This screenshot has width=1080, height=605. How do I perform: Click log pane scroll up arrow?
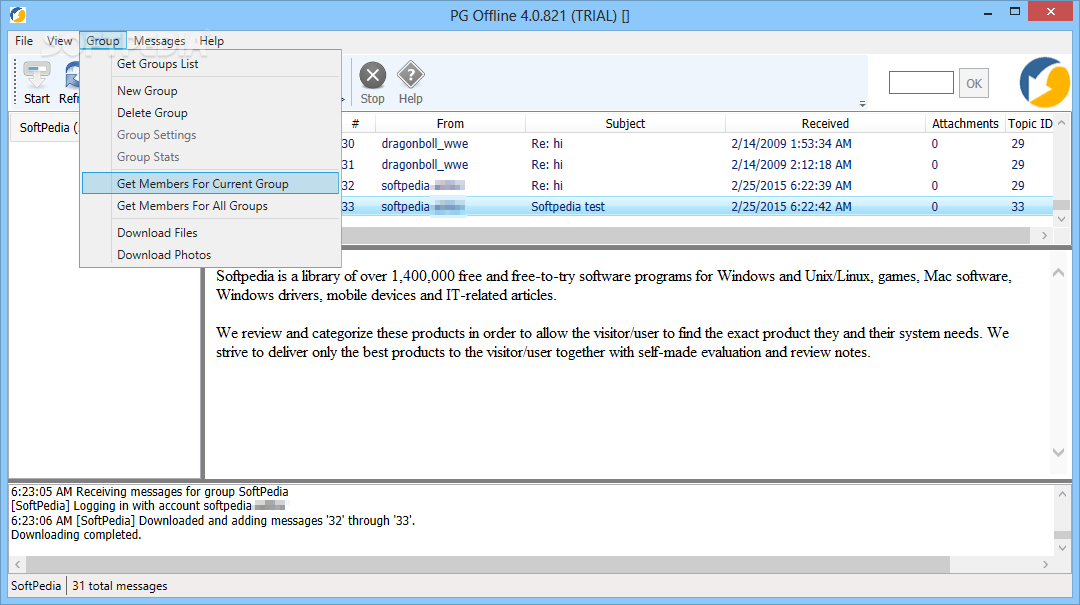[x=1062, y=494]
